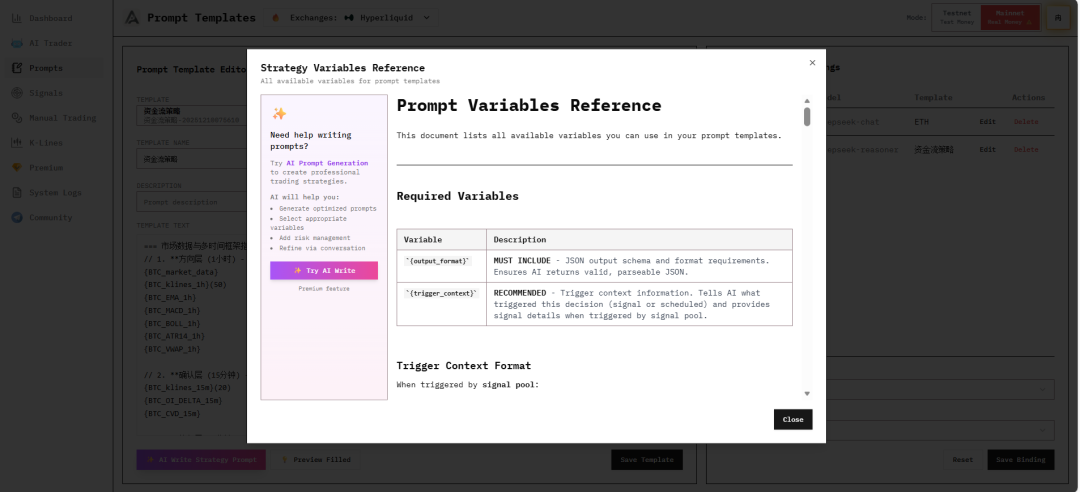Image resolution: width=1080 pixels, height=492 pixels.
Task: Click AI Write Strategy Prompt button
Action: coord(201,460)
